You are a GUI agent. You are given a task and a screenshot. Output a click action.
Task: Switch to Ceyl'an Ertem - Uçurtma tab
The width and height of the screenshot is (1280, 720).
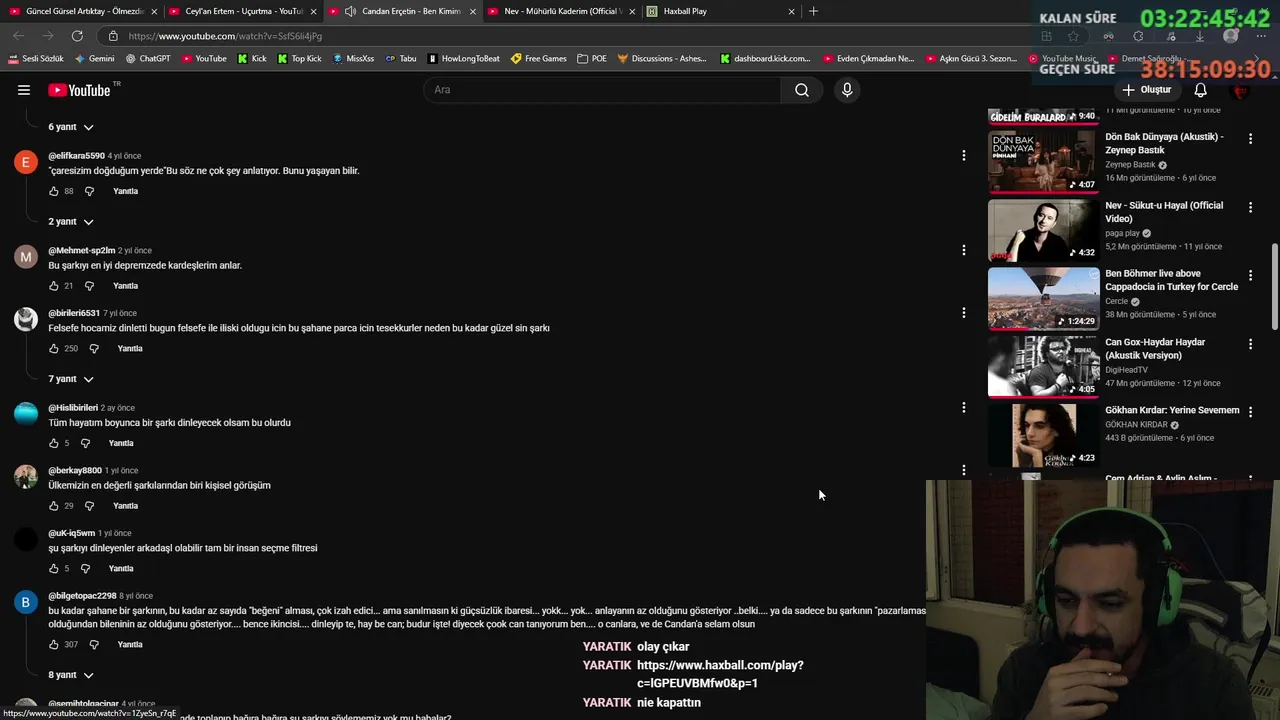point(243,11)
